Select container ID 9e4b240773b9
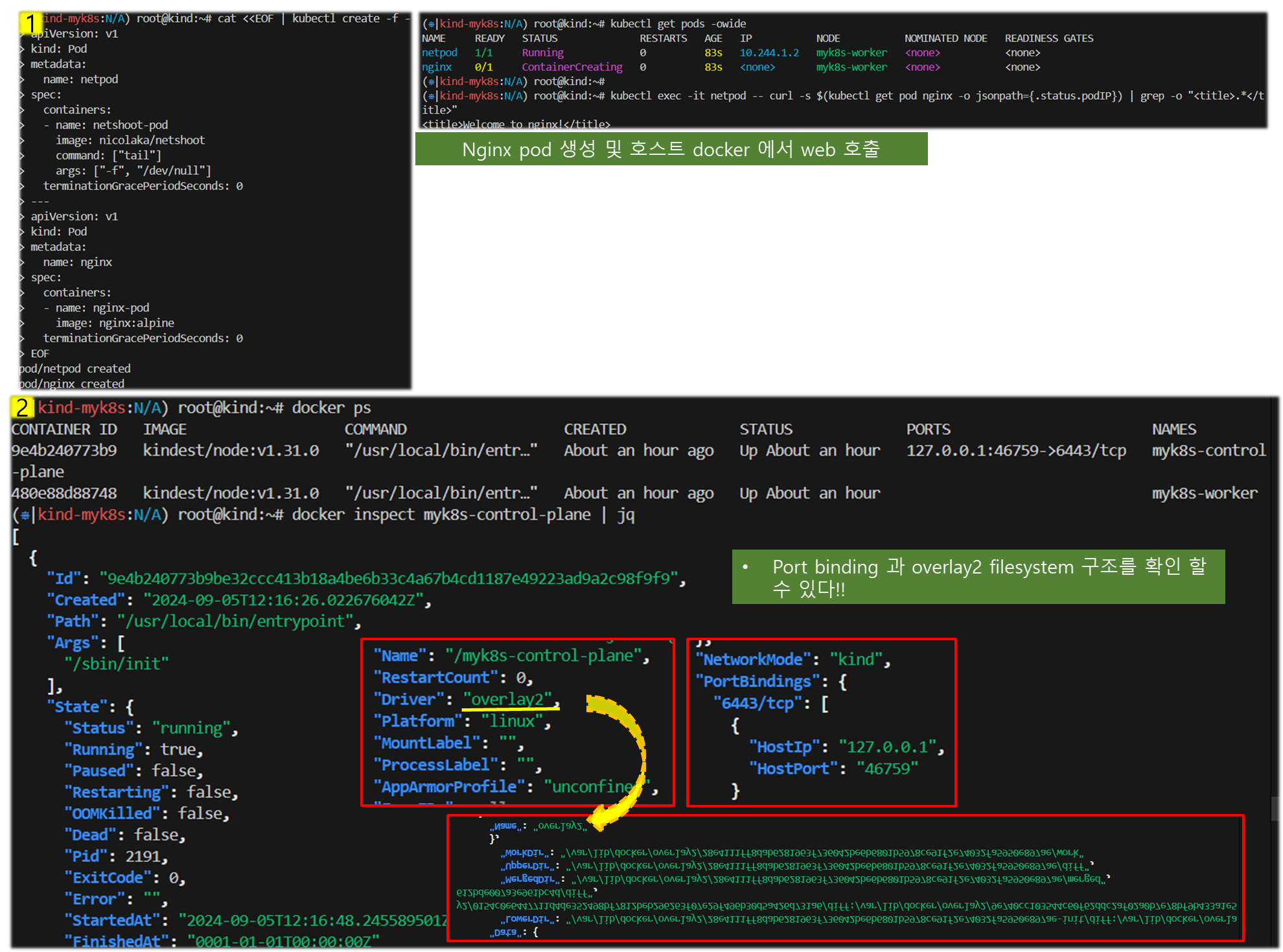Image resolution: width=1283 pixels, height=952 pixels. (64, 450)
